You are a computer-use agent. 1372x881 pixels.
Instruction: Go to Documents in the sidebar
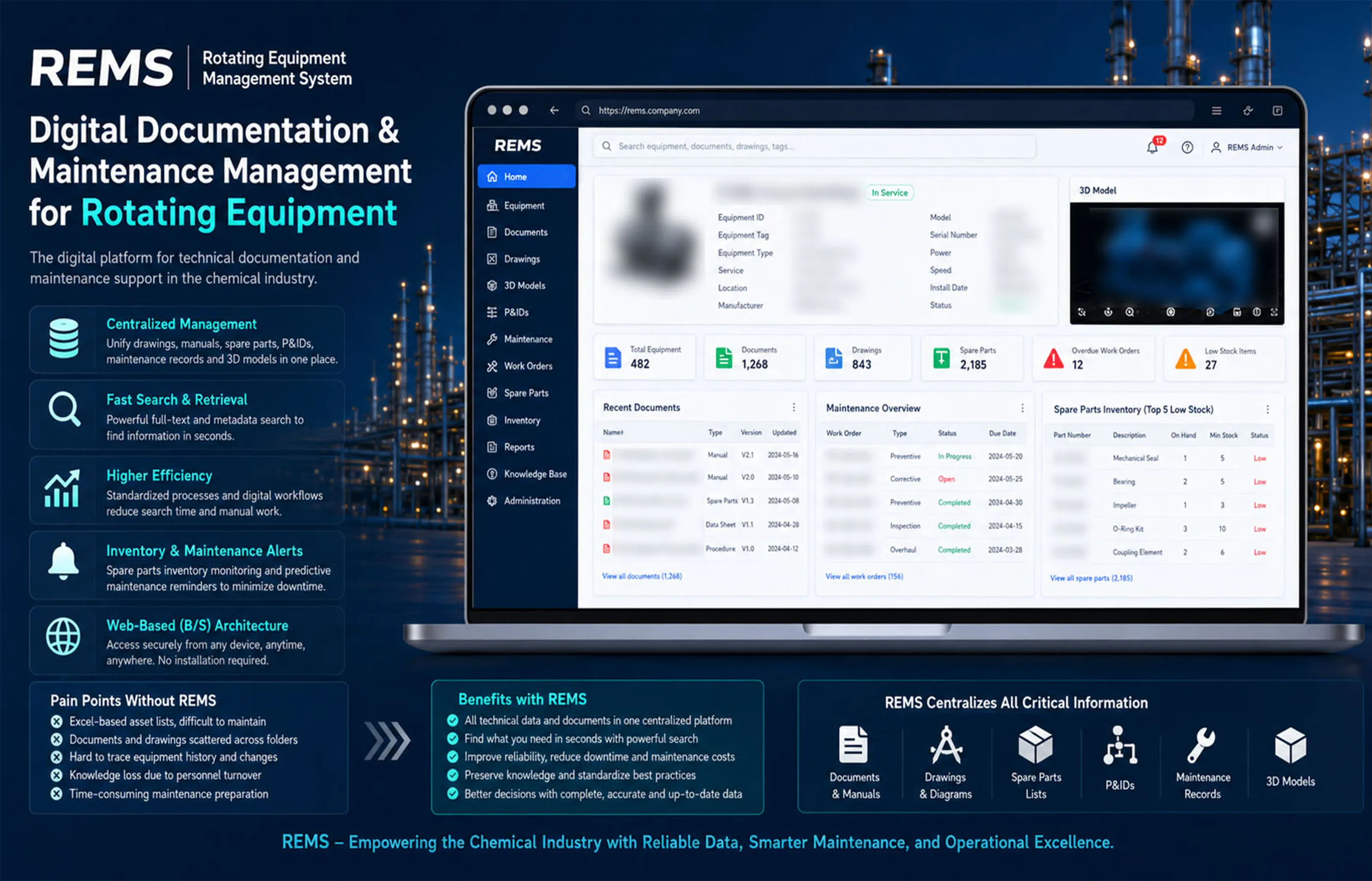517,232
